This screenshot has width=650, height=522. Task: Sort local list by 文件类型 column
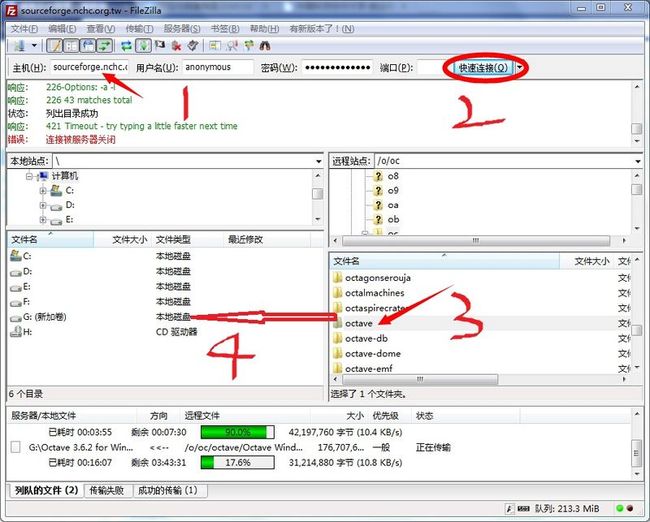[x=187, y=240]
